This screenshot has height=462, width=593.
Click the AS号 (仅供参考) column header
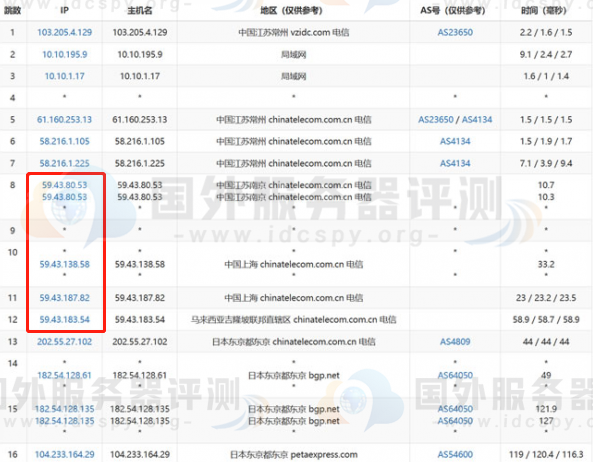pos(453,11)
